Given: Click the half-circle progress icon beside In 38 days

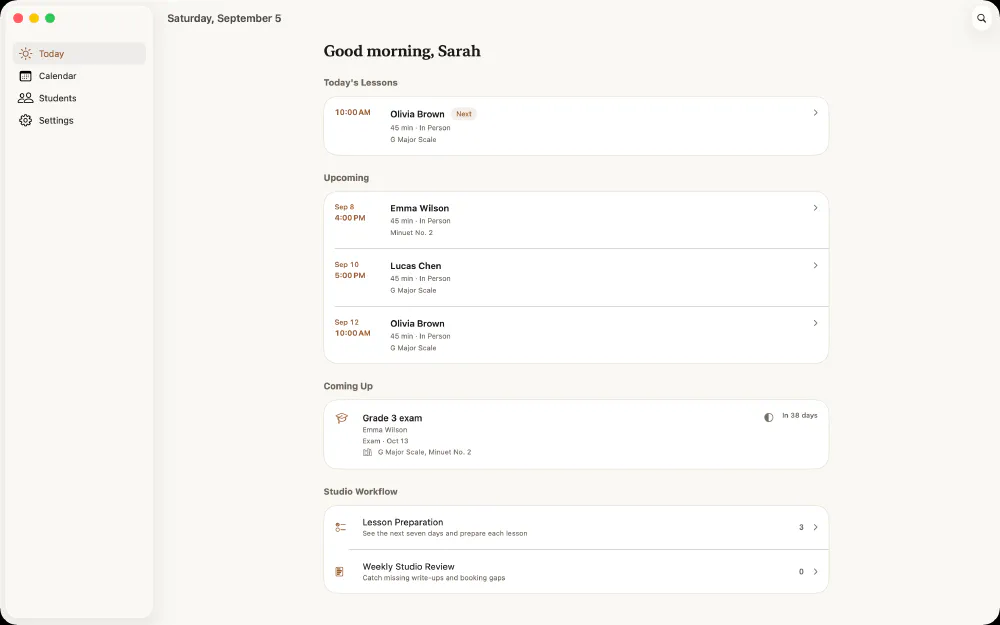Looking at the screenshot, I should pos(768,417).
